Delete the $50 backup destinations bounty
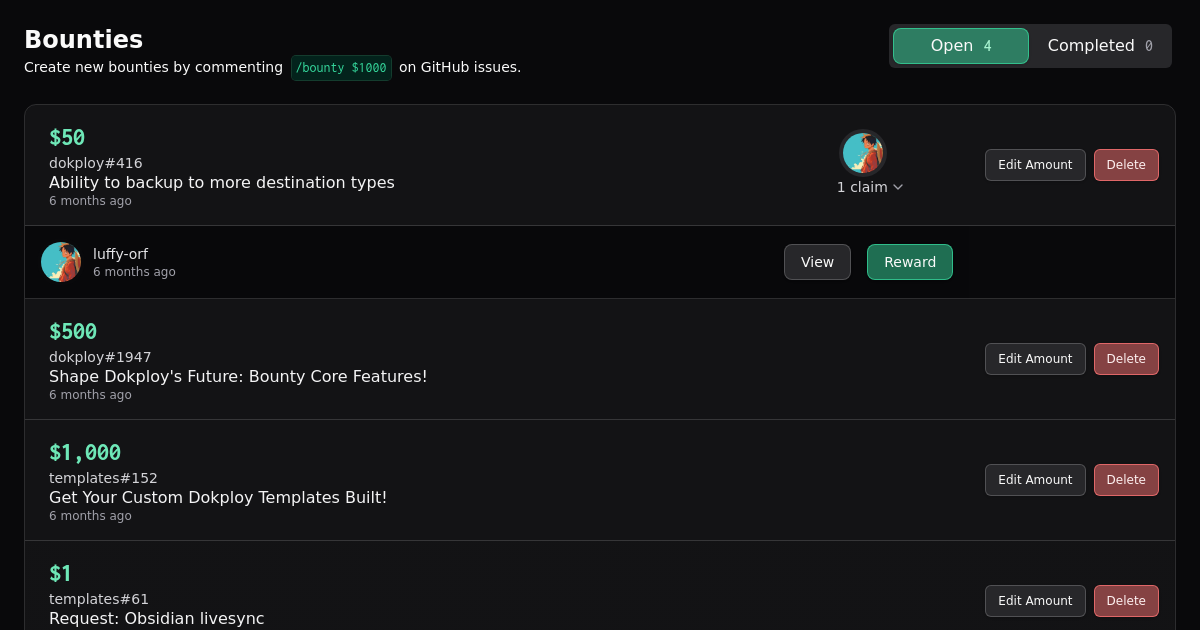The image size is (1200, 630). (x=1126, y=165)
